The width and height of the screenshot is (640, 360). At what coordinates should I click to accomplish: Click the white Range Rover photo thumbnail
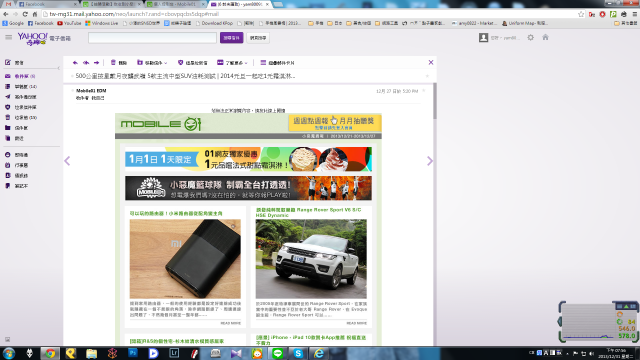click(x=311, y=259)
